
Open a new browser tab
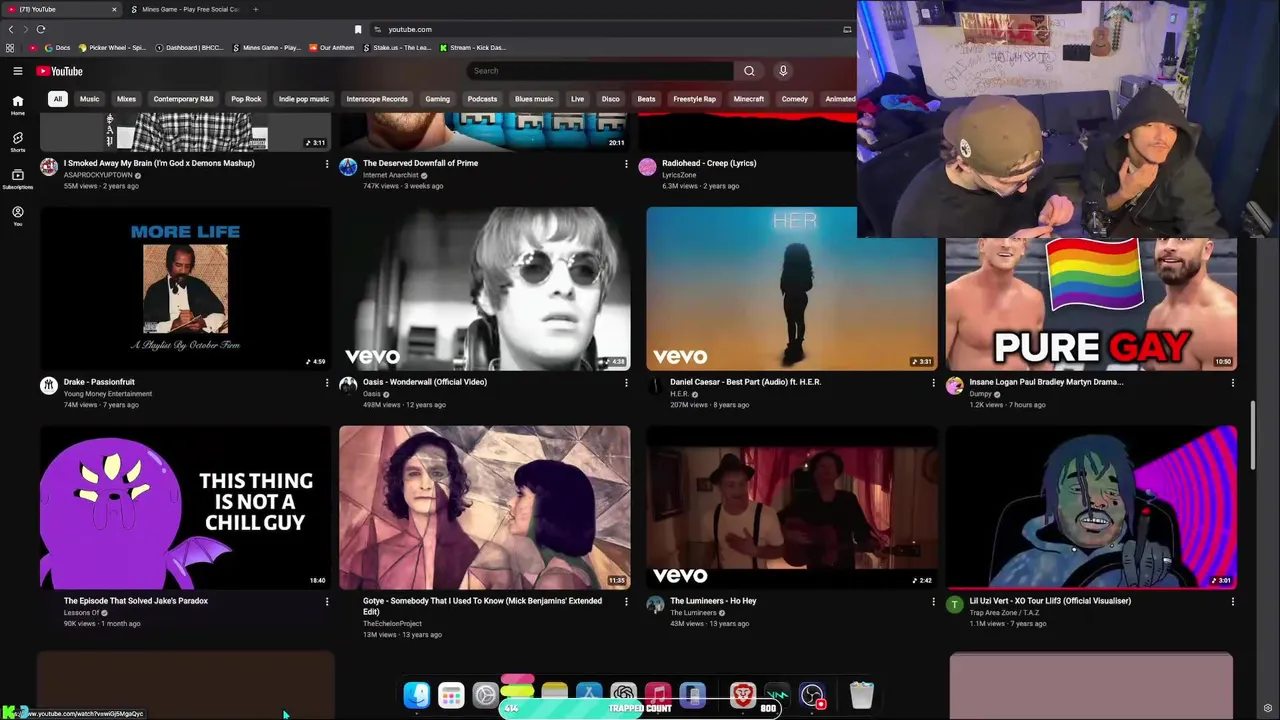coord(255,9)
